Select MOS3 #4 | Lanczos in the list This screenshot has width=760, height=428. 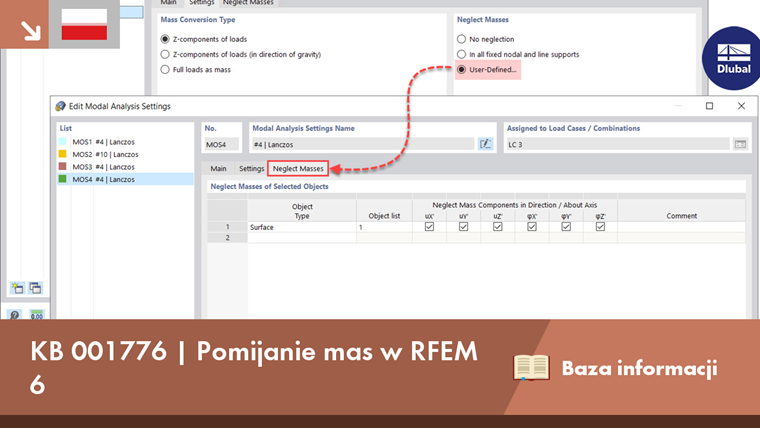tap(125, 167)
